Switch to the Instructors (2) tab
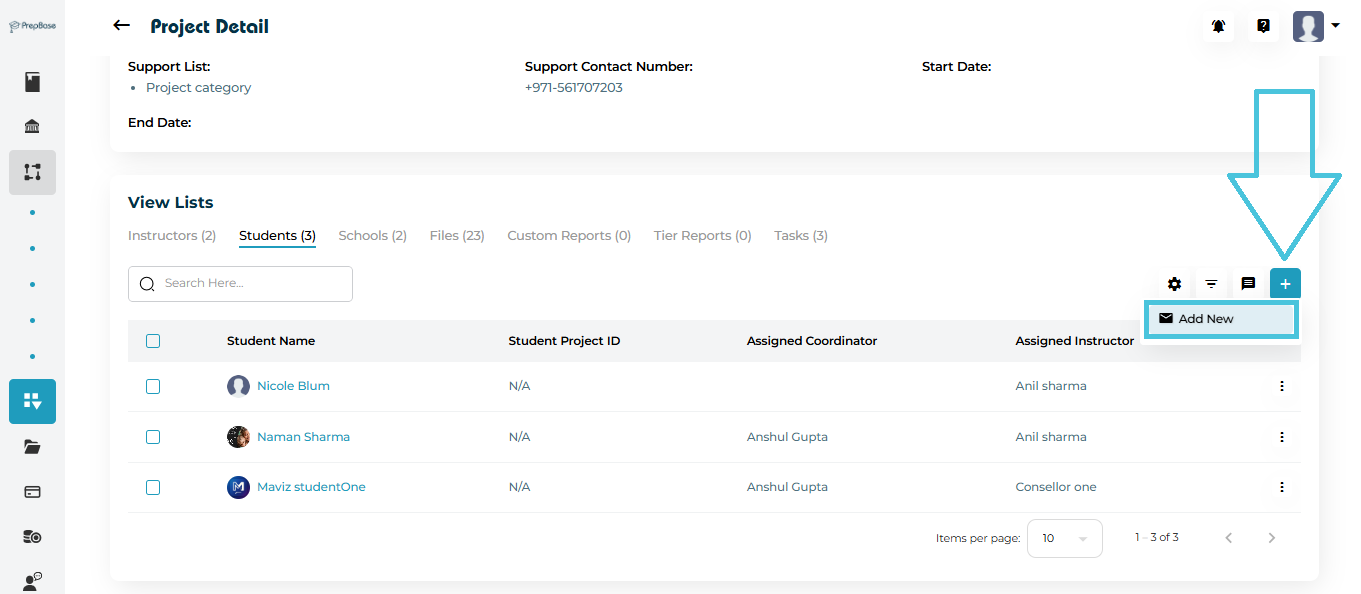 [x=172, y=236]
